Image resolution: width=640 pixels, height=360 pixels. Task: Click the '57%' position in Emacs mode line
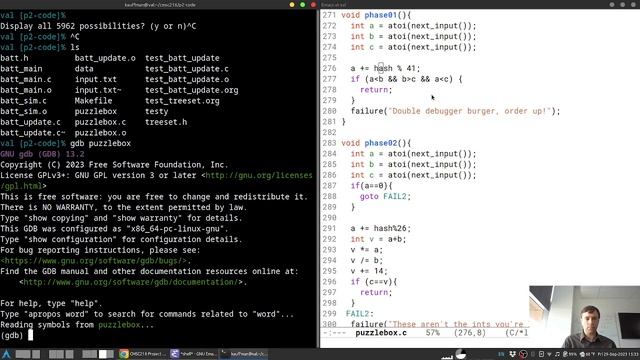[x=432, y=333]
